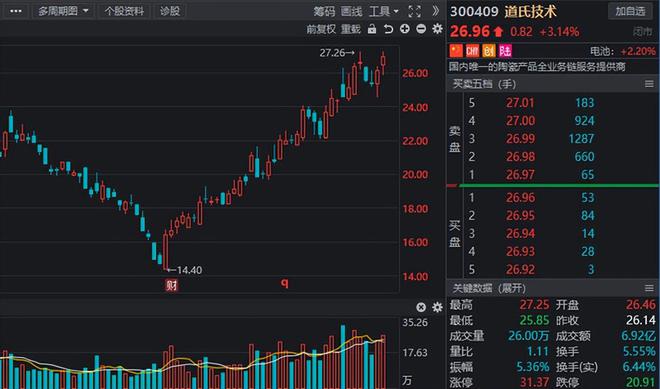Click sell level 1 price 26.97

pyautogui.click(x=520, y=174)
